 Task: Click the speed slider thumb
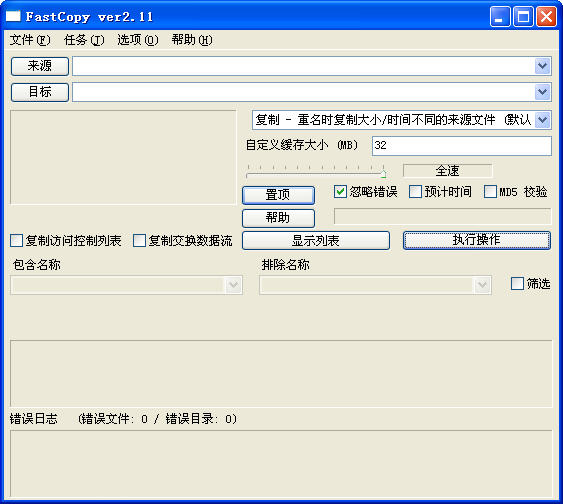pyautogui.click(x=383, y=174)
